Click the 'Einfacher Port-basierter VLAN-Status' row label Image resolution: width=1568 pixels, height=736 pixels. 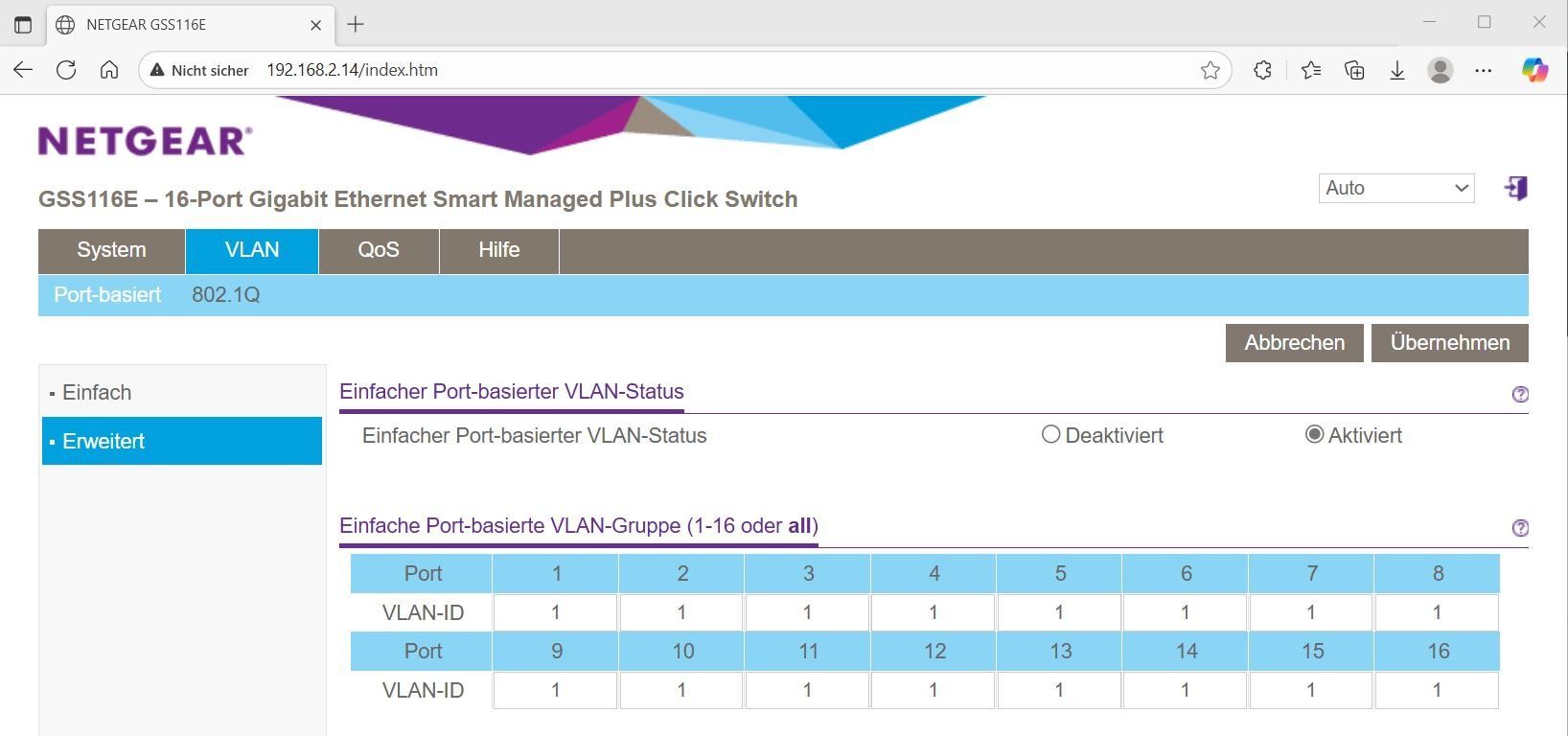pyautogui.click(x=535, y=435)
